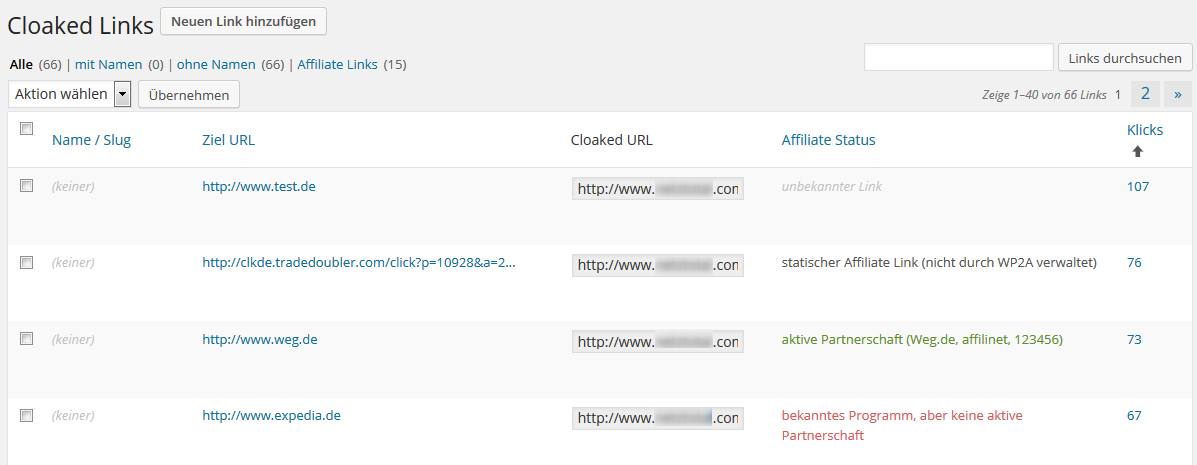Focus the link search input field

[959, 57]
